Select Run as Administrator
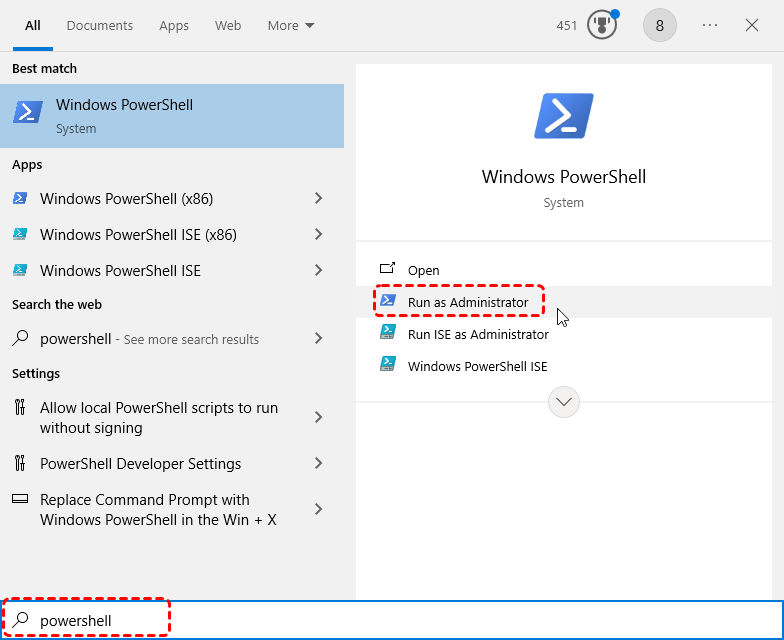 [x=467, y=302]
